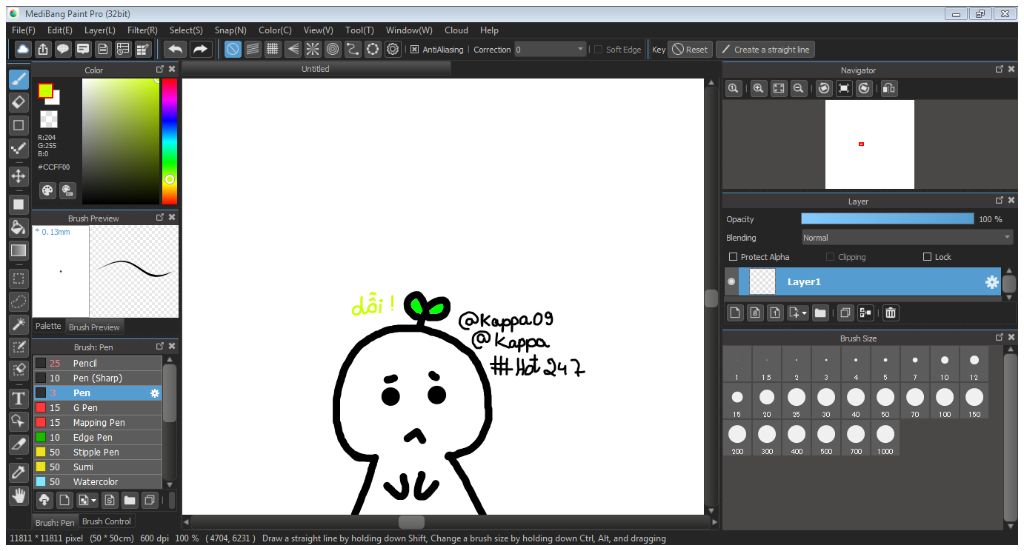The width and height of the screenshot is (1024, 551).
Task: Click the canvas vertical scrollbar handle
Action: click(x=711, y=298)
